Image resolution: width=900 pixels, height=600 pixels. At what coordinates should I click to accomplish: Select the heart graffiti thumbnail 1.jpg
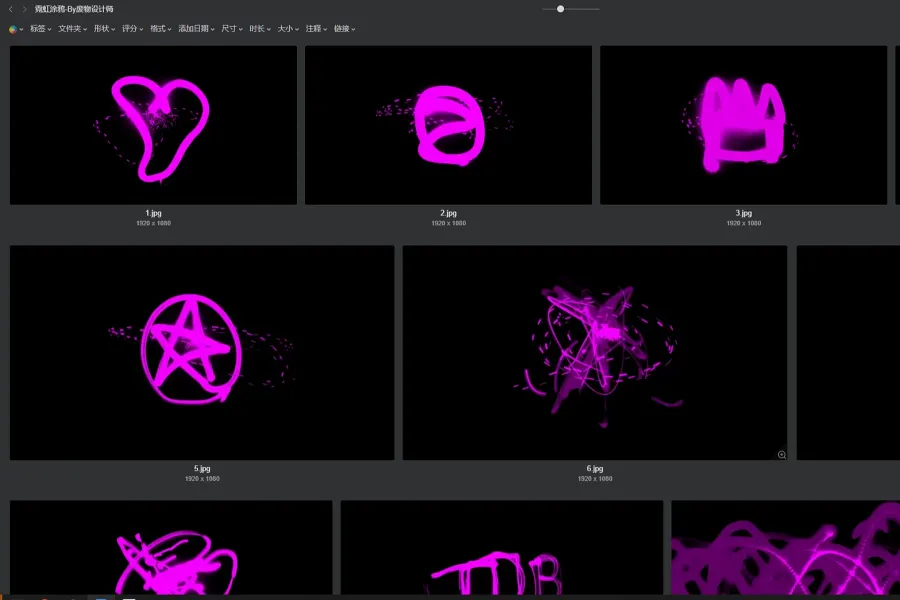[153, 125]
